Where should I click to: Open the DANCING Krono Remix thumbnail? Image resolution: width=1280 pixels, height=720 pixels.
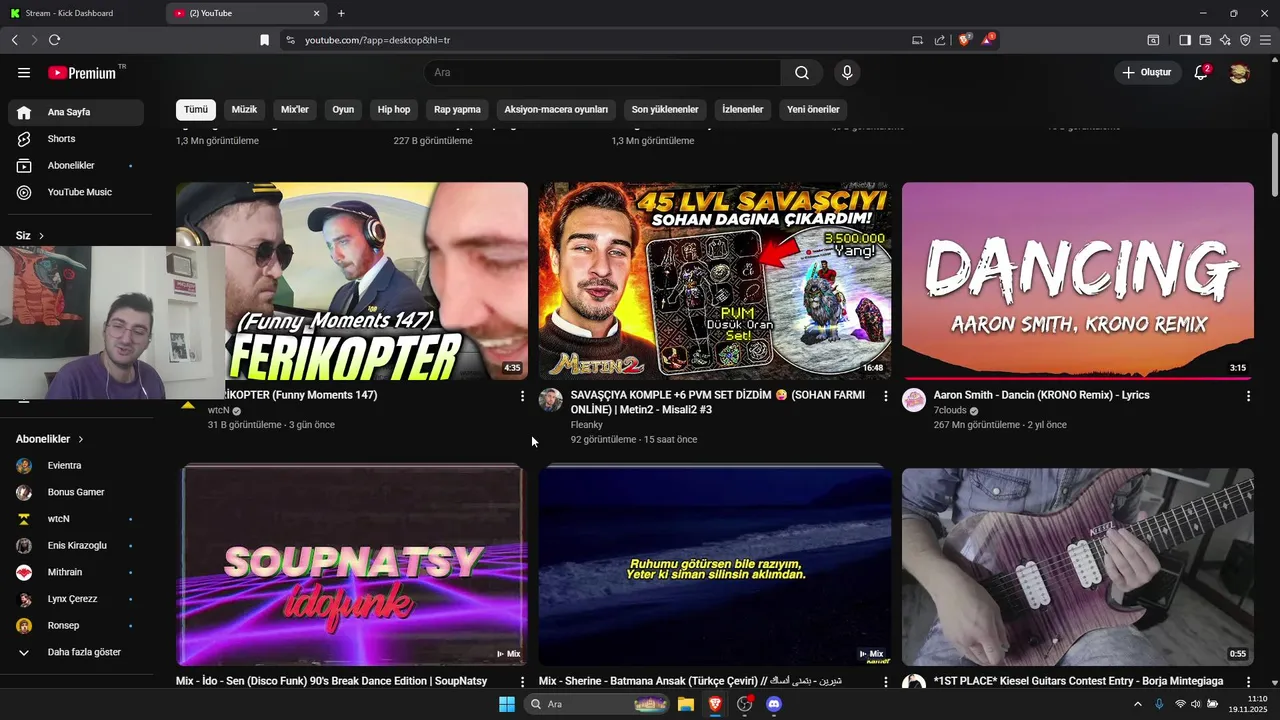(1078, 281)
